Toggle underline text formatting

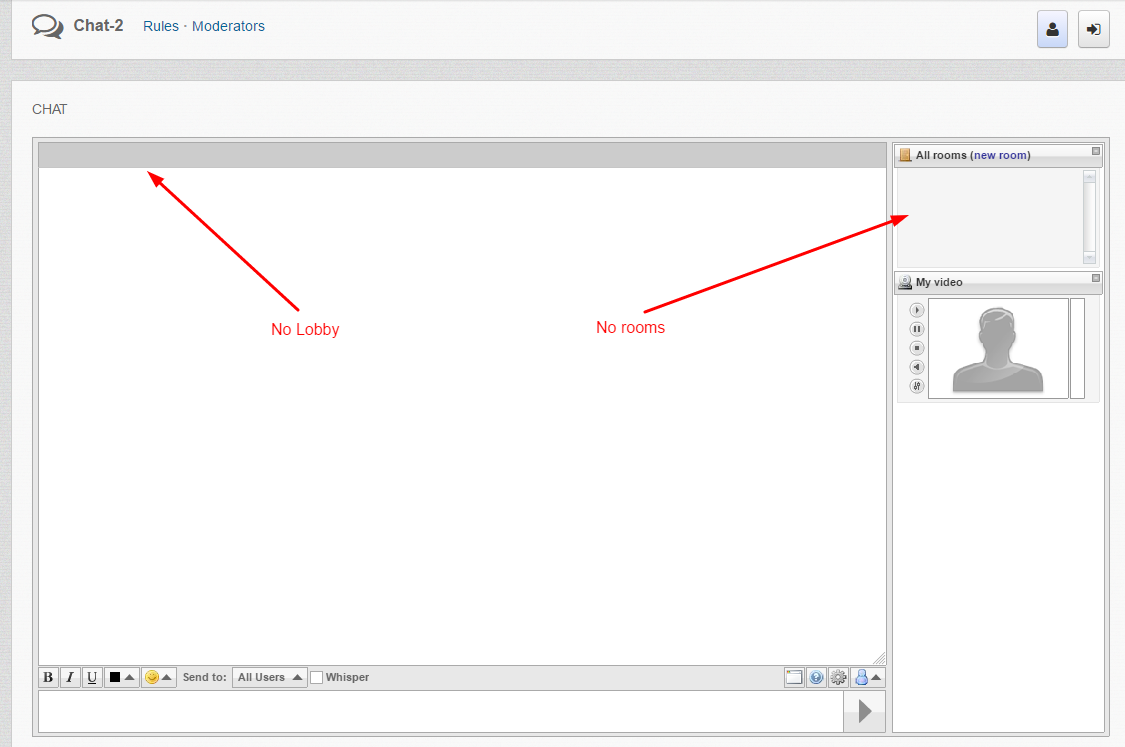pyautogui.click(x=92, y=677)
